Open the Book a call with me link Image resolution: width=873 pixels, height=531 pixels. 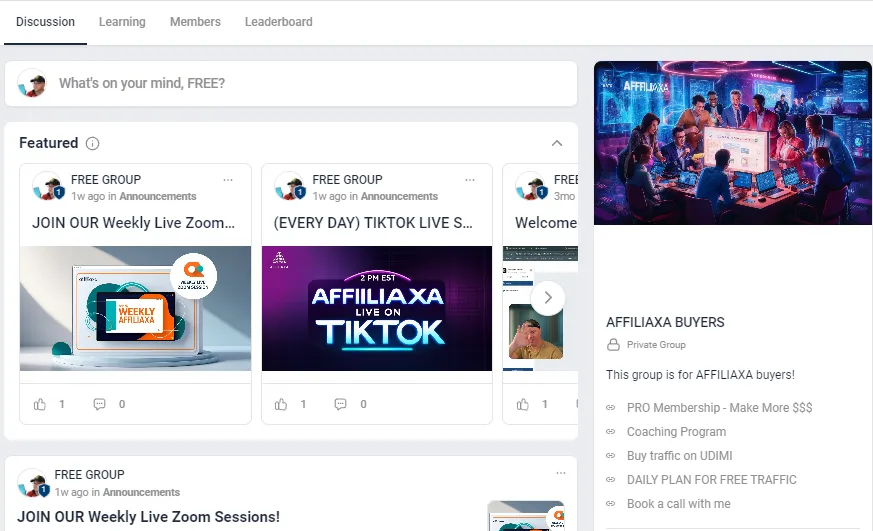tap(679, 504)
